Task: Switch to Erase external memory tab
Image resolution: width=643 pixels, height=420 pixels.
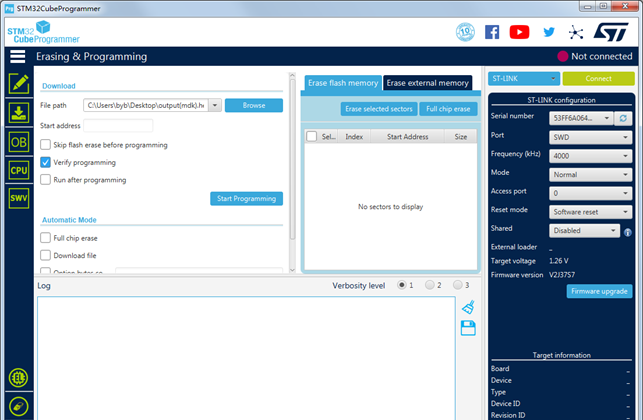Action: coord(427,83)
